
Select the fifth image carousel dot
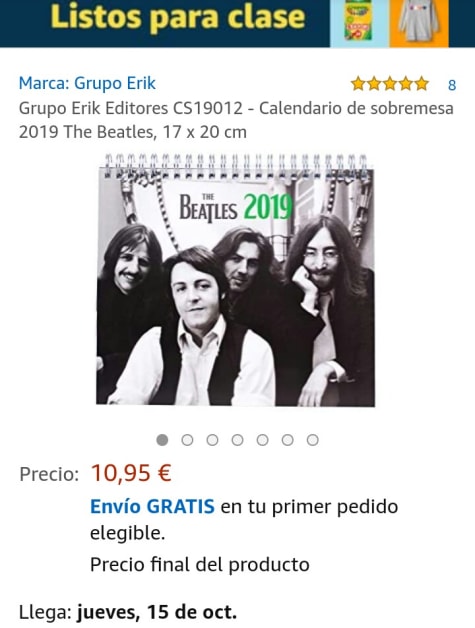click(x=262, y=440)
